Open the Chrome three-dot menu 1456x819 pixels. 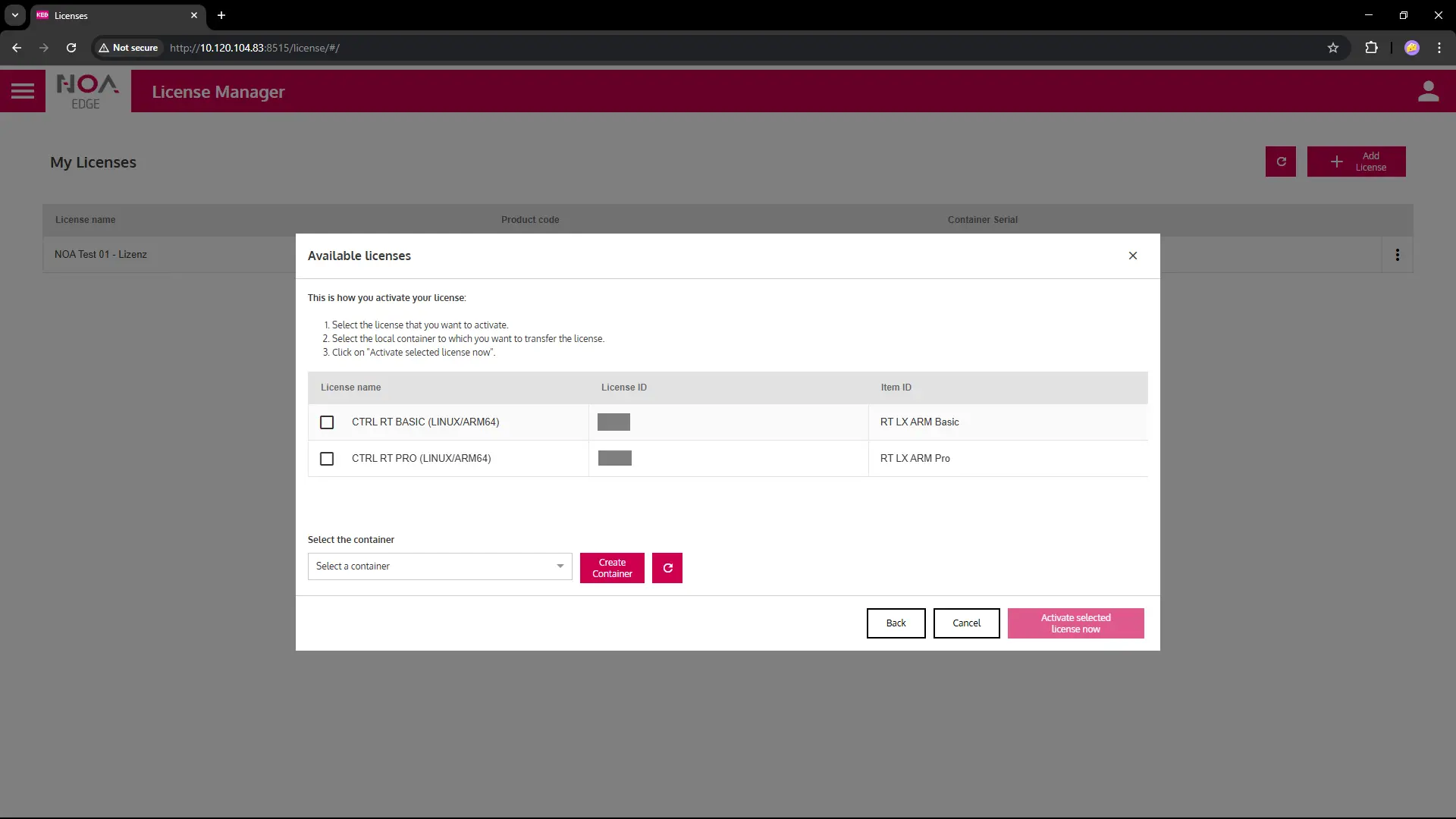[1439, 48]
